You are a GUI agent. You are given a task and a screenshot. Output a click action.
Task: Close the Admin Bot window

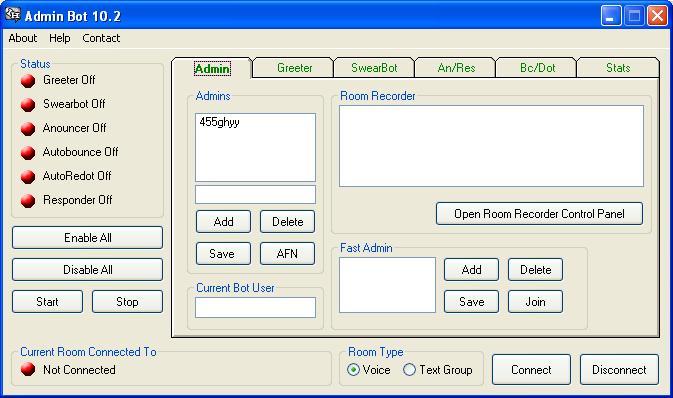tap(657, 16)
